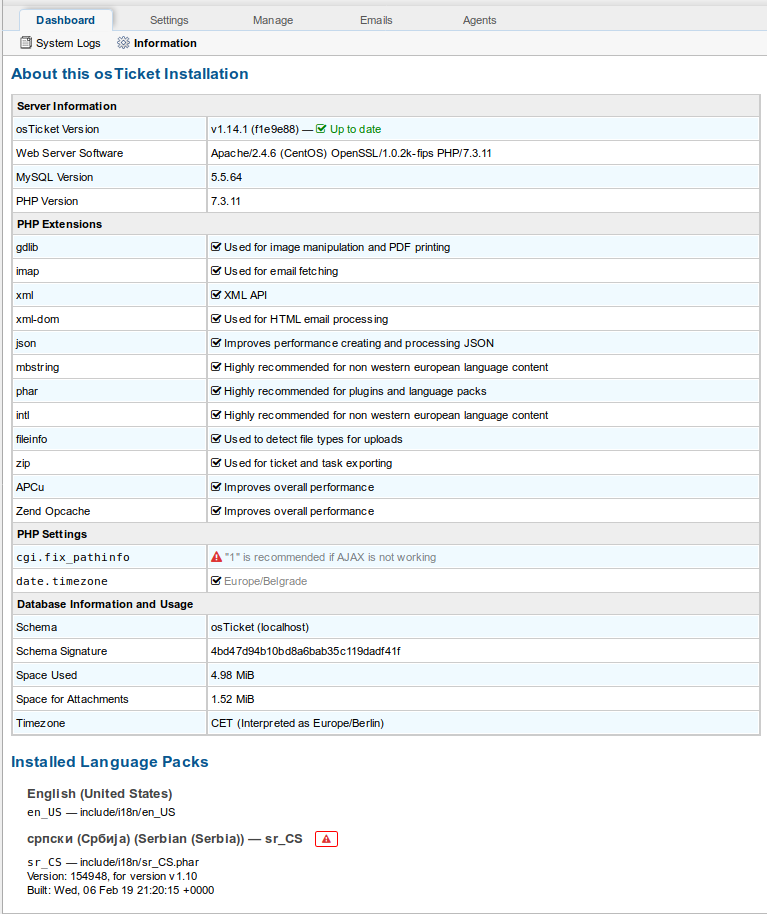Viewport: 767px width, 914px height.
Task: Click the schema signature hash value
Action: tap(305, 651)
